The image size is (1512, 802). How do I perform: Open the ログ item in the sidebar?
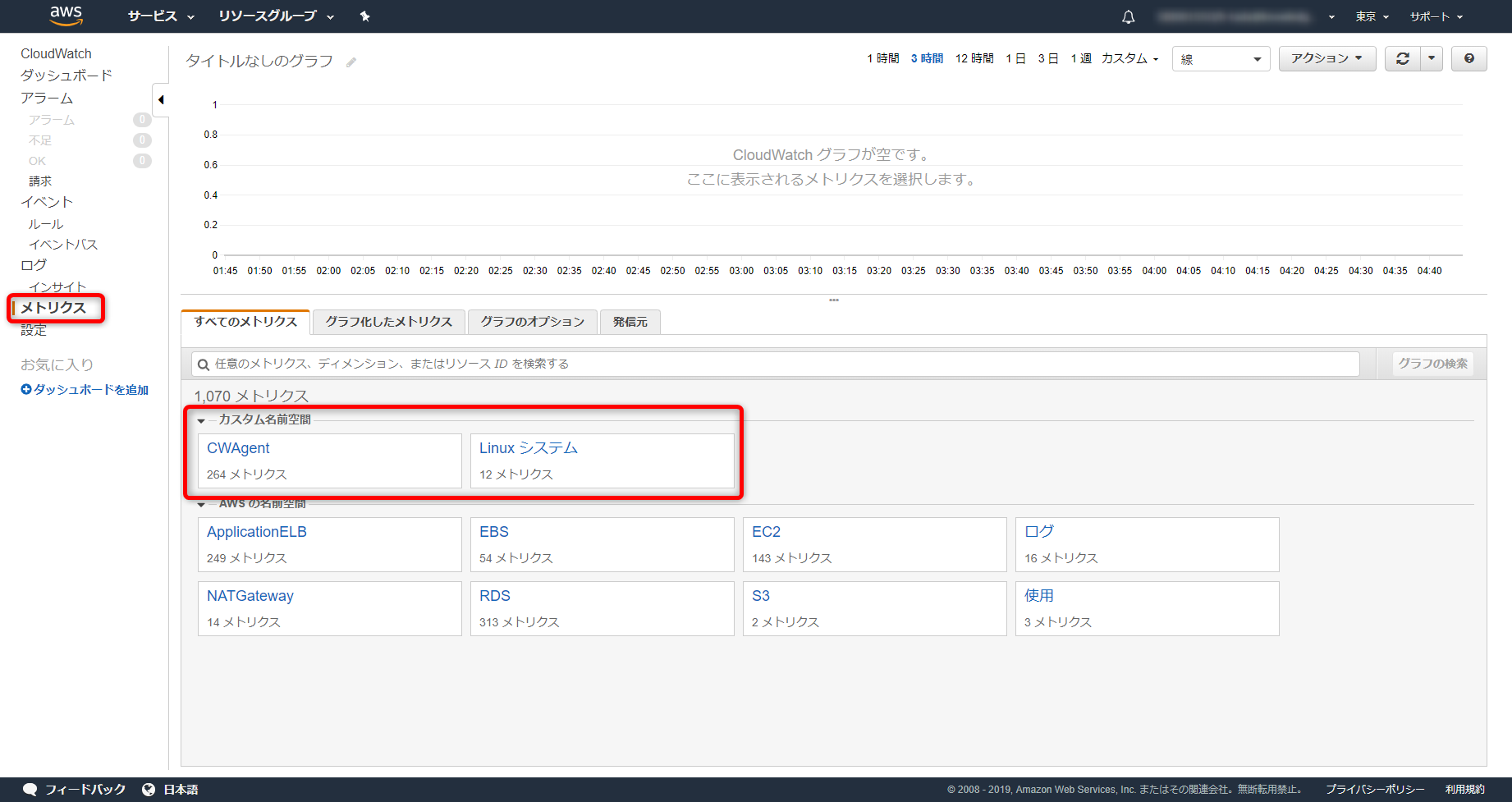(34, 265)
